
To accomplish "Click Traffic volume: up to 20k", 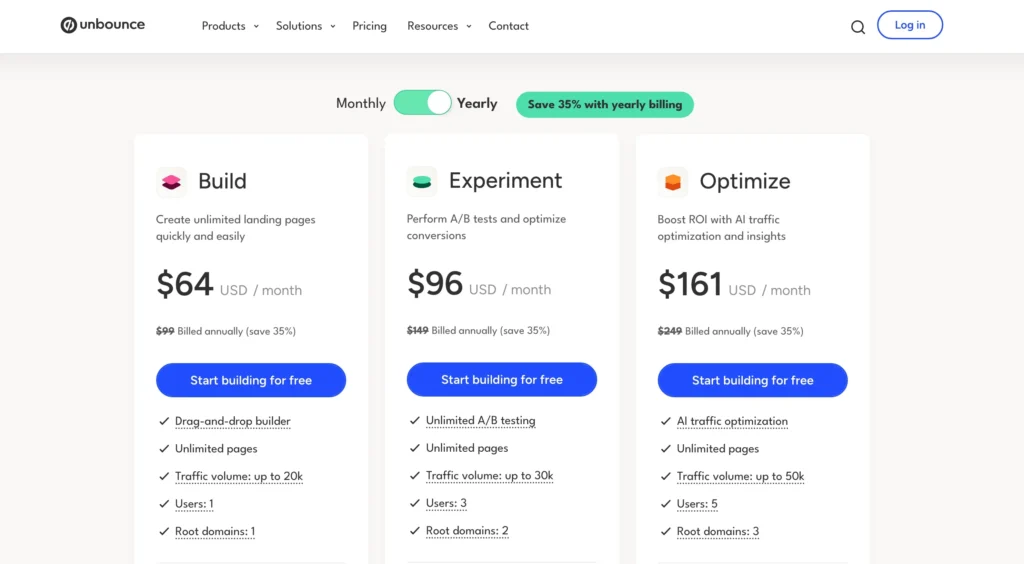I will pos(239,477).
